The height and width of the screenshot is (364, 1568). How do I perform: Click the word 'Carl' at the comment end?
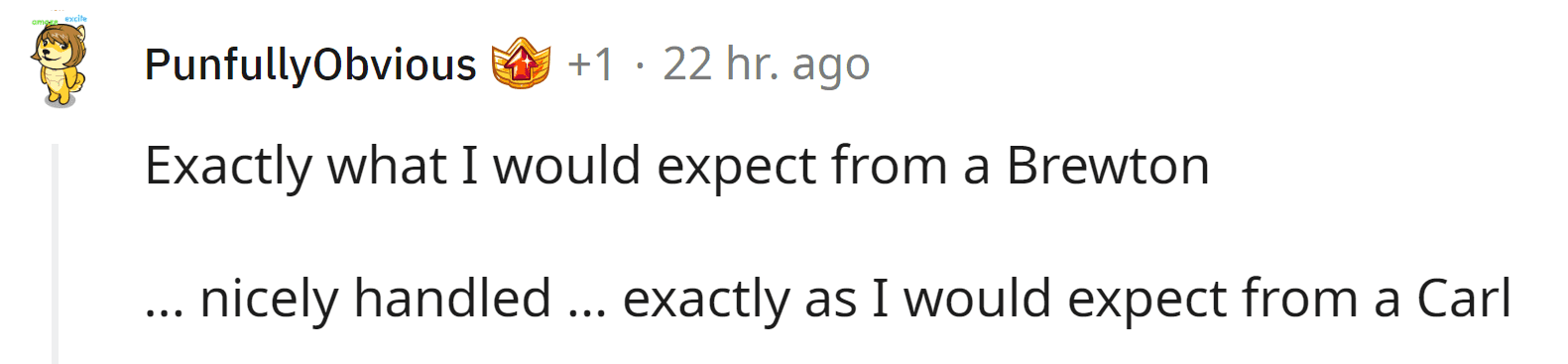[x=1464, y=299]
